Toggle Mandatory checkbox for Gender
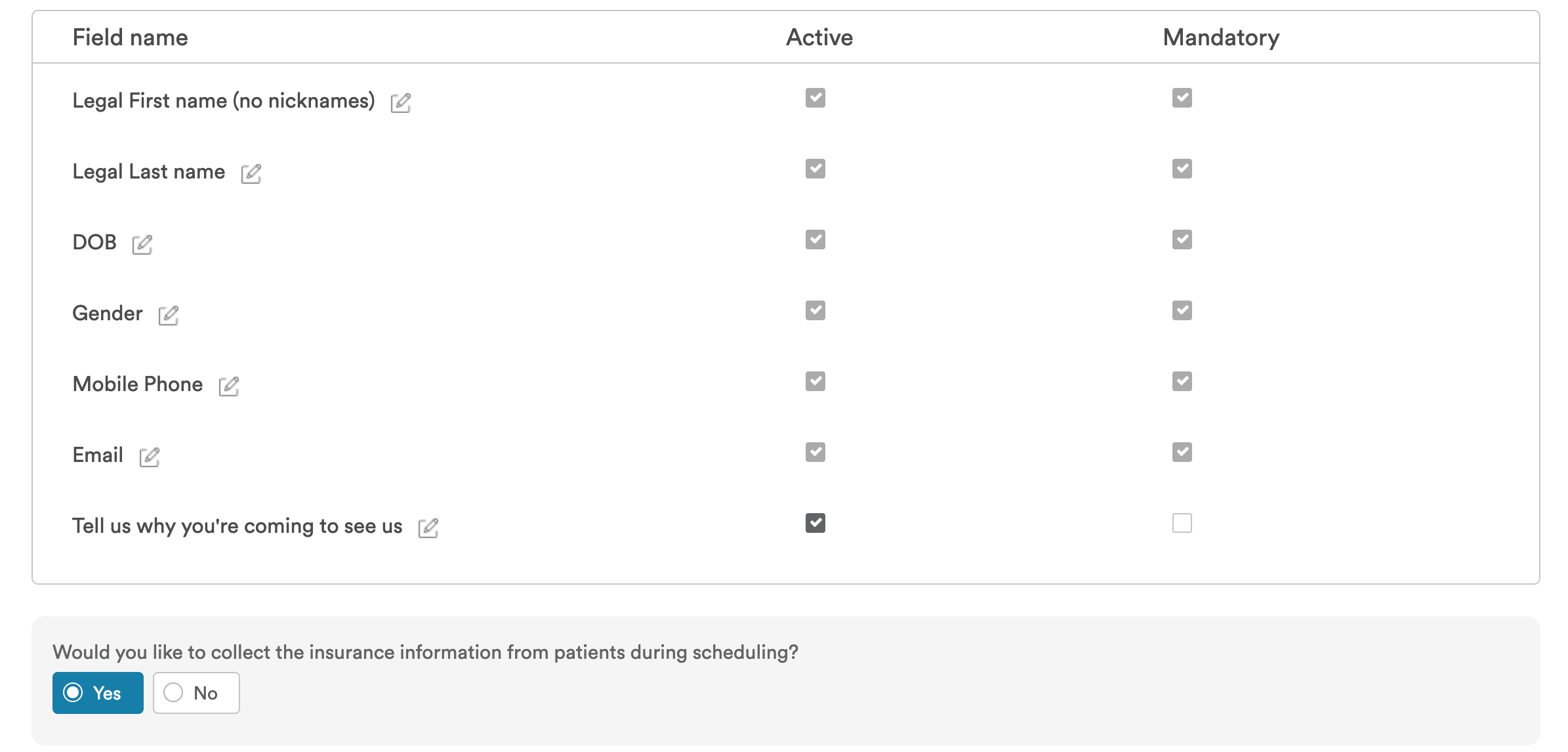Viewport: 1568px width, 752px height. point(1182,310)
